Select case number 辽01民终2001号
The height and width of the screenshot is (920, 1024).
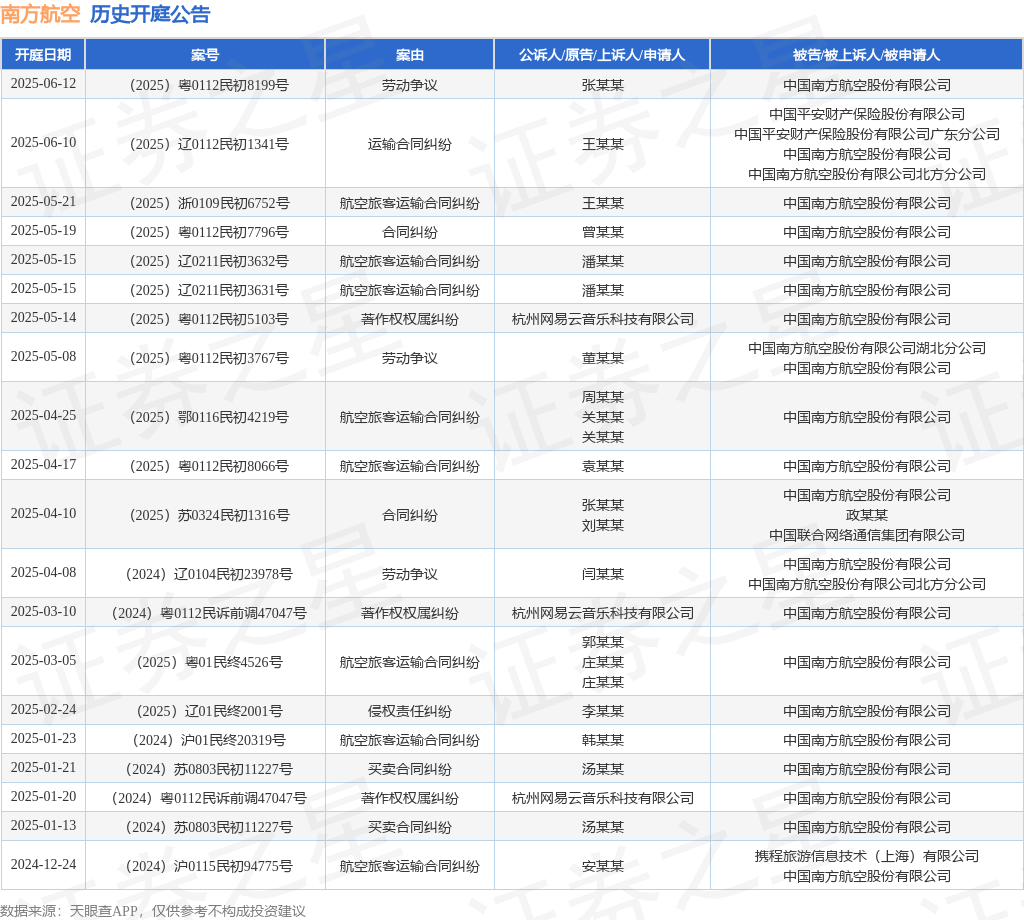pos(209,711)
